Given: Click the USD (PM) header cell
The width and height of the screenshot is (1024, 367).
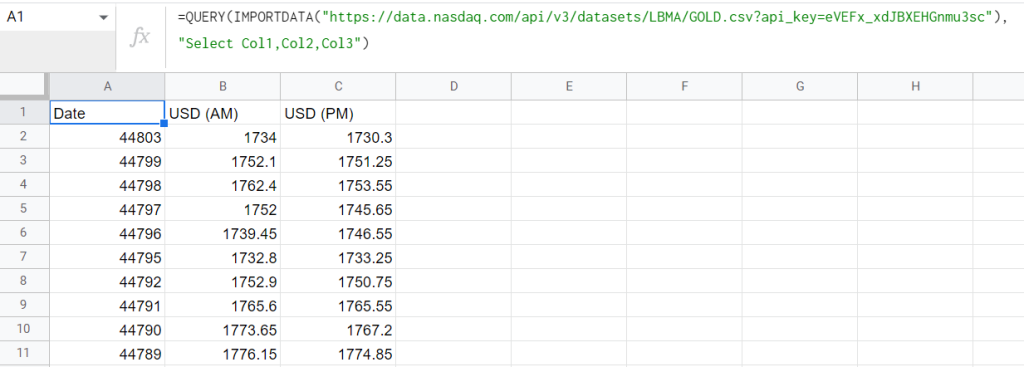Looking at the screenshot, I should click(338, 112).
